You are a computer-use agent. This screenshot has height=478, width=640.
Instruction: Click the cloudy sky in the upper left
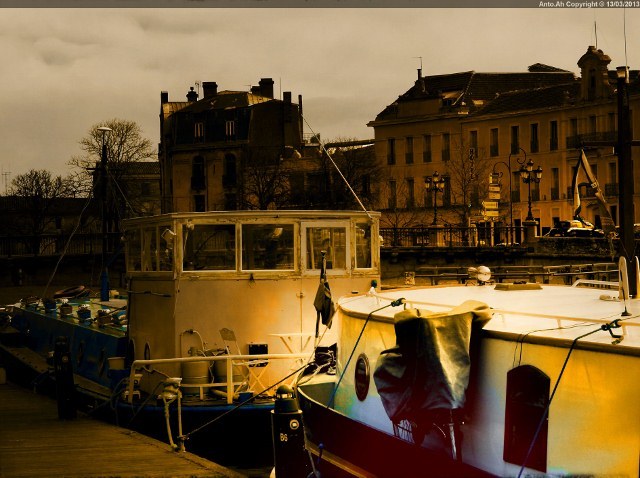80,60
